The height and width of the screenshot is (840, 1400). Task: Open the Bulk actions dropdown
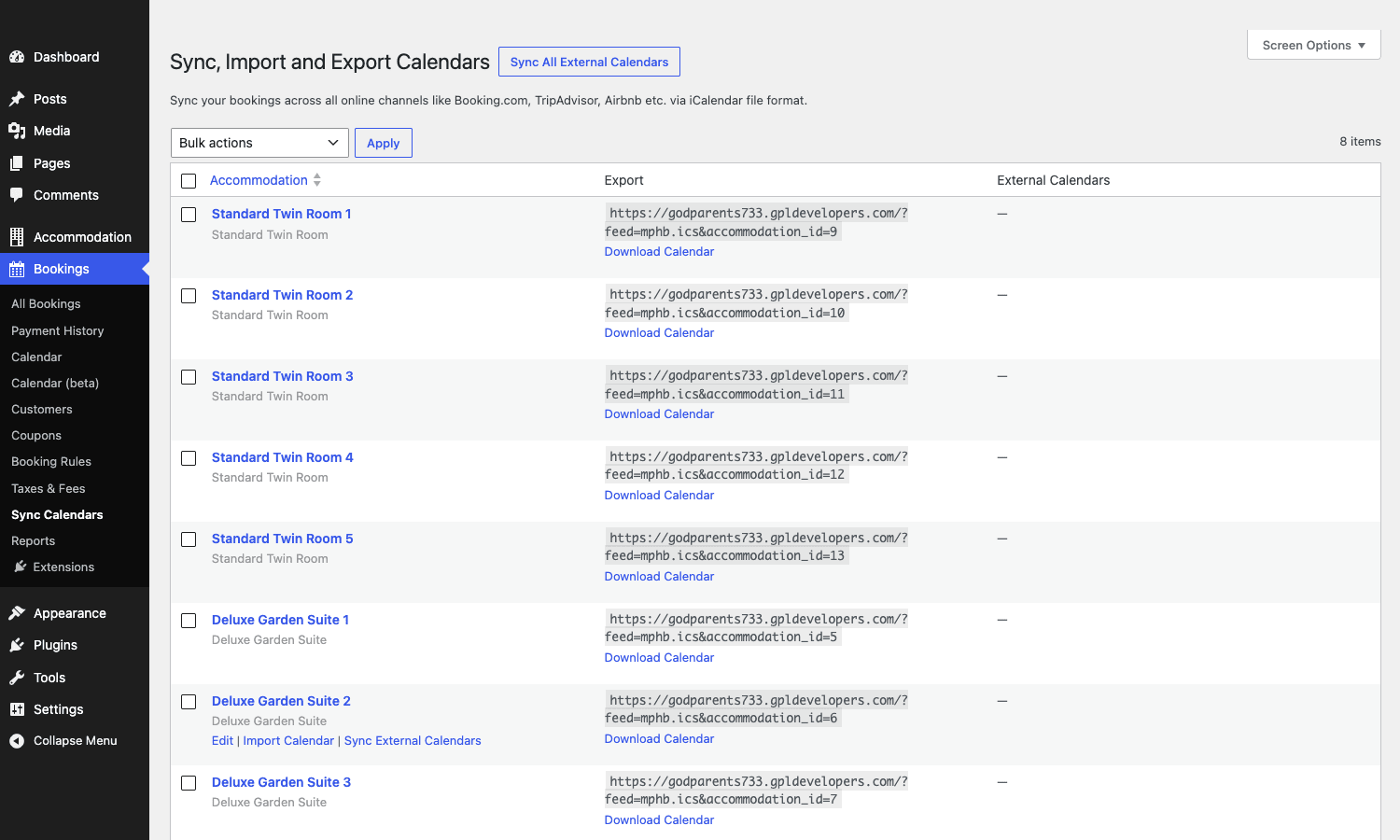(259, 143)
